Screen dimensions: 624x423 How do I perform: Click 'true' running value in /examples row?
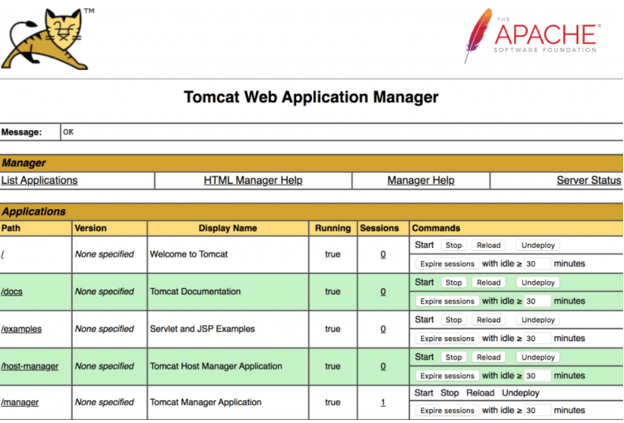tap(333, 329)
